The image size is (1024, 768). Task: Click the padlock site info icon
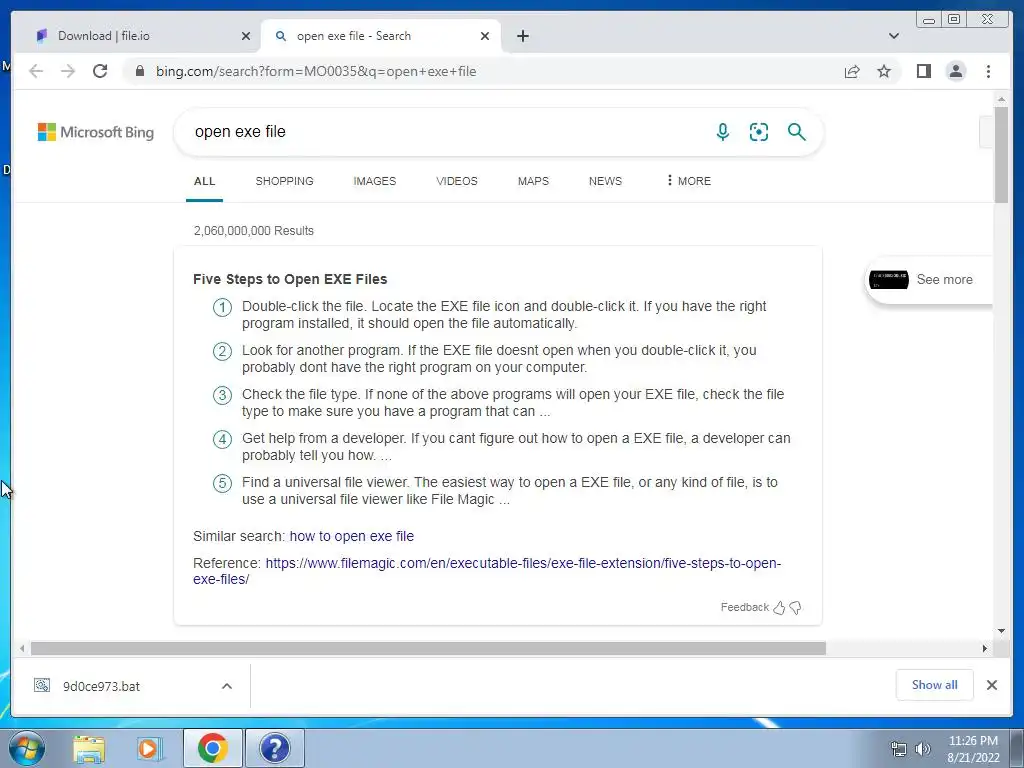point(139,71)
